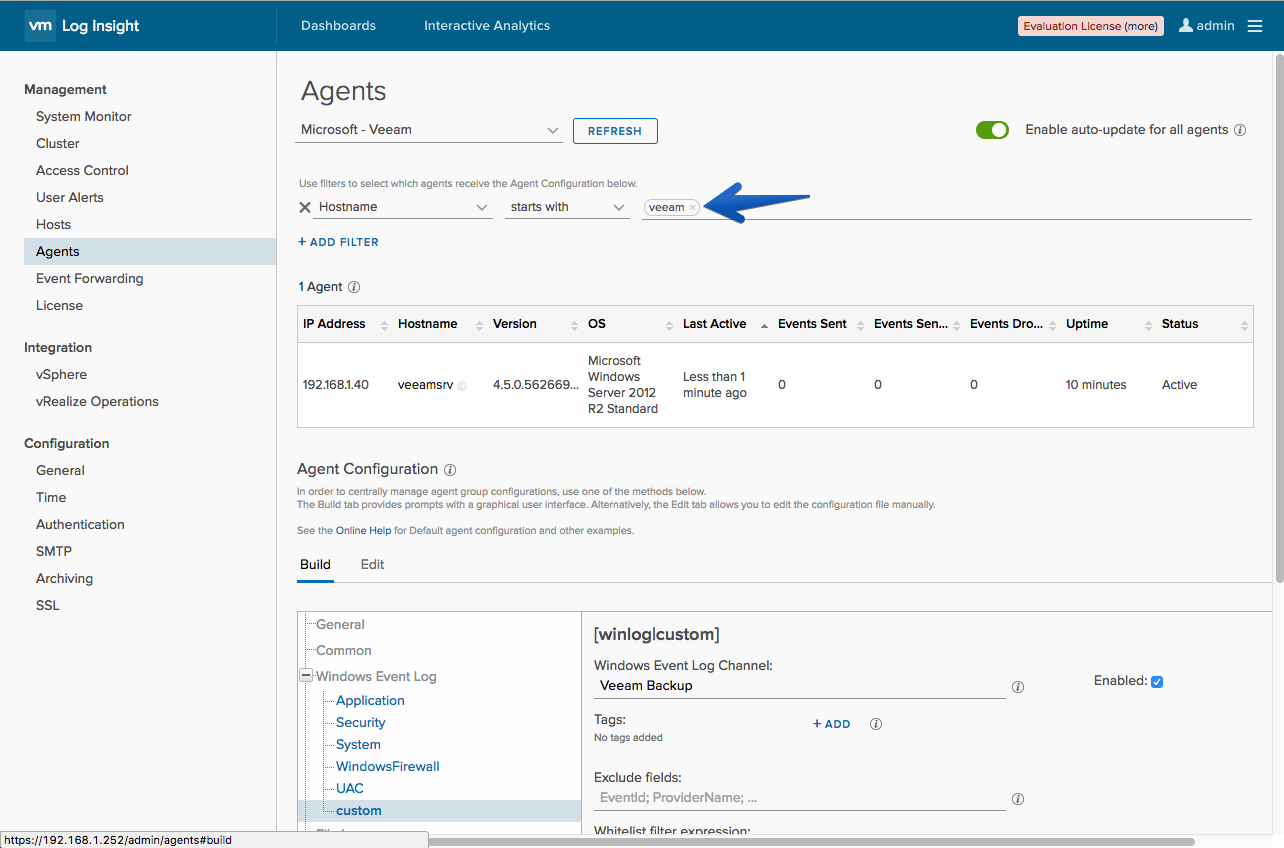Remove the Hostname filter with X icon
Image resolution: width=1284 pixels, height=848 pixels.
(x=305, y=207)
